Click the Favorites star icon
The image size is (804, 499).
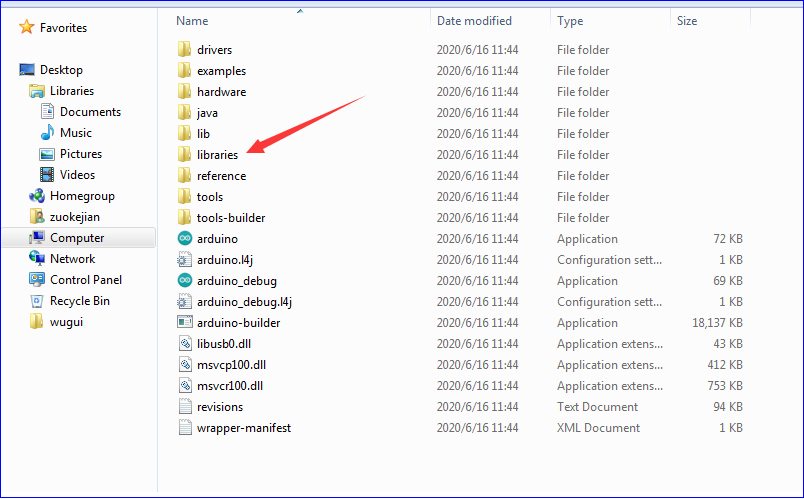[x=26, y=27]
